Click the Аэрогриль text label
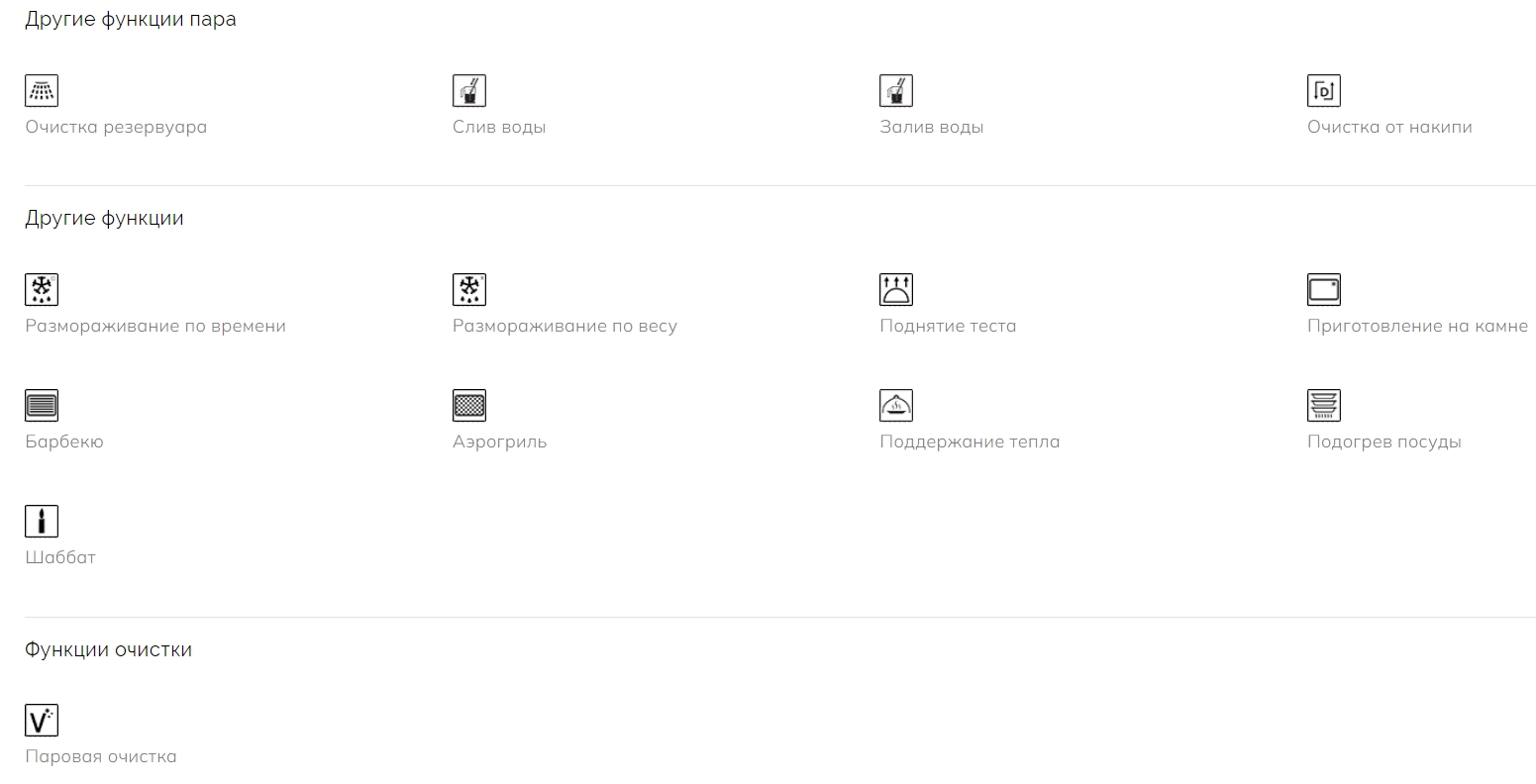1536x784 pixels. click(499, 441)
